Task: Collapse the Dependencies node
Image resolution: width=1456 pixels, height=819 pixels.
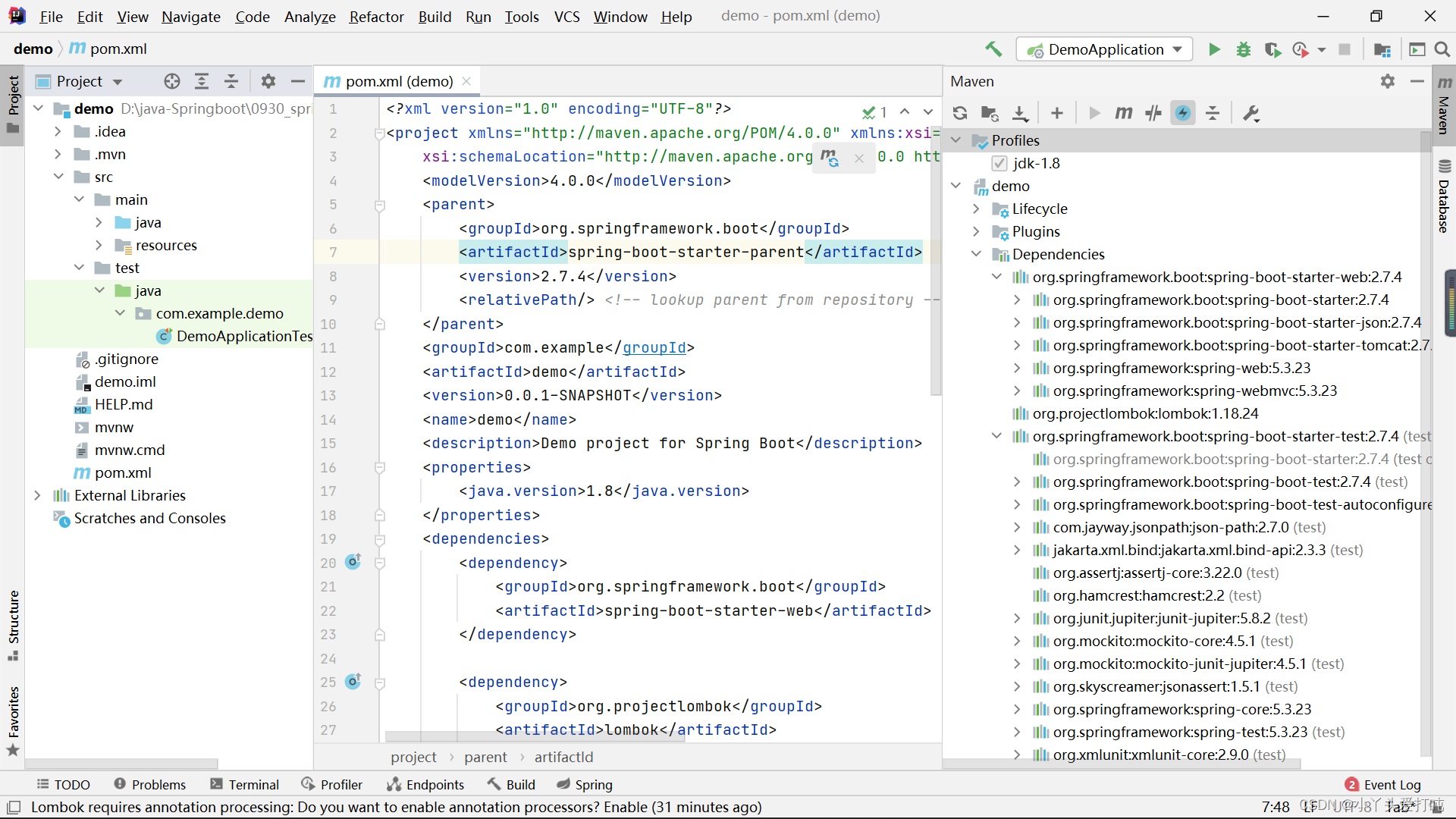Action: click(977, 254)
